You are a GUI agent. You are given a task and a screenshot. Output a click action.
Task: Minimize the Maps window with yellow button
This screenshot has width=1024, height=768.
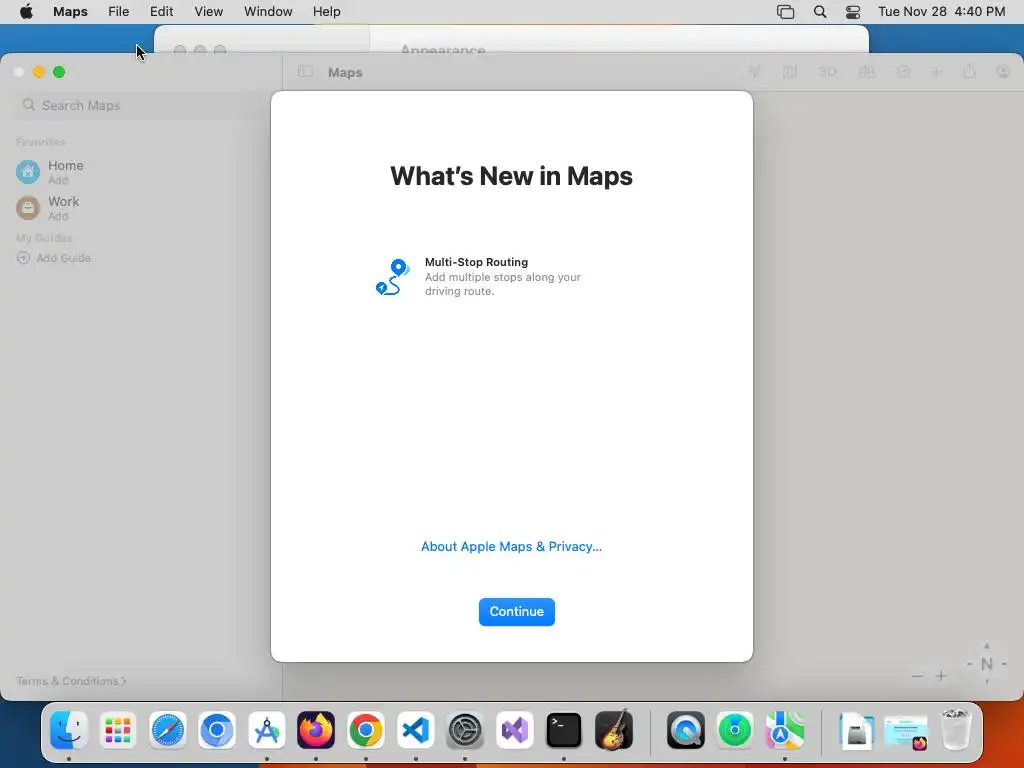(39, 72)
